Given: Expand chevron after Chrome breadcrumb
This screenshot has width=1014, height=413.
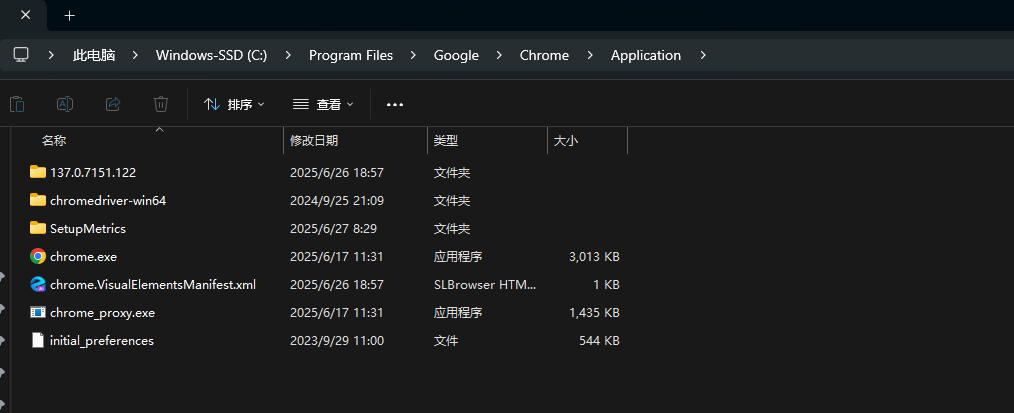Looking at the screenshot, I should [x=590, y=56].
